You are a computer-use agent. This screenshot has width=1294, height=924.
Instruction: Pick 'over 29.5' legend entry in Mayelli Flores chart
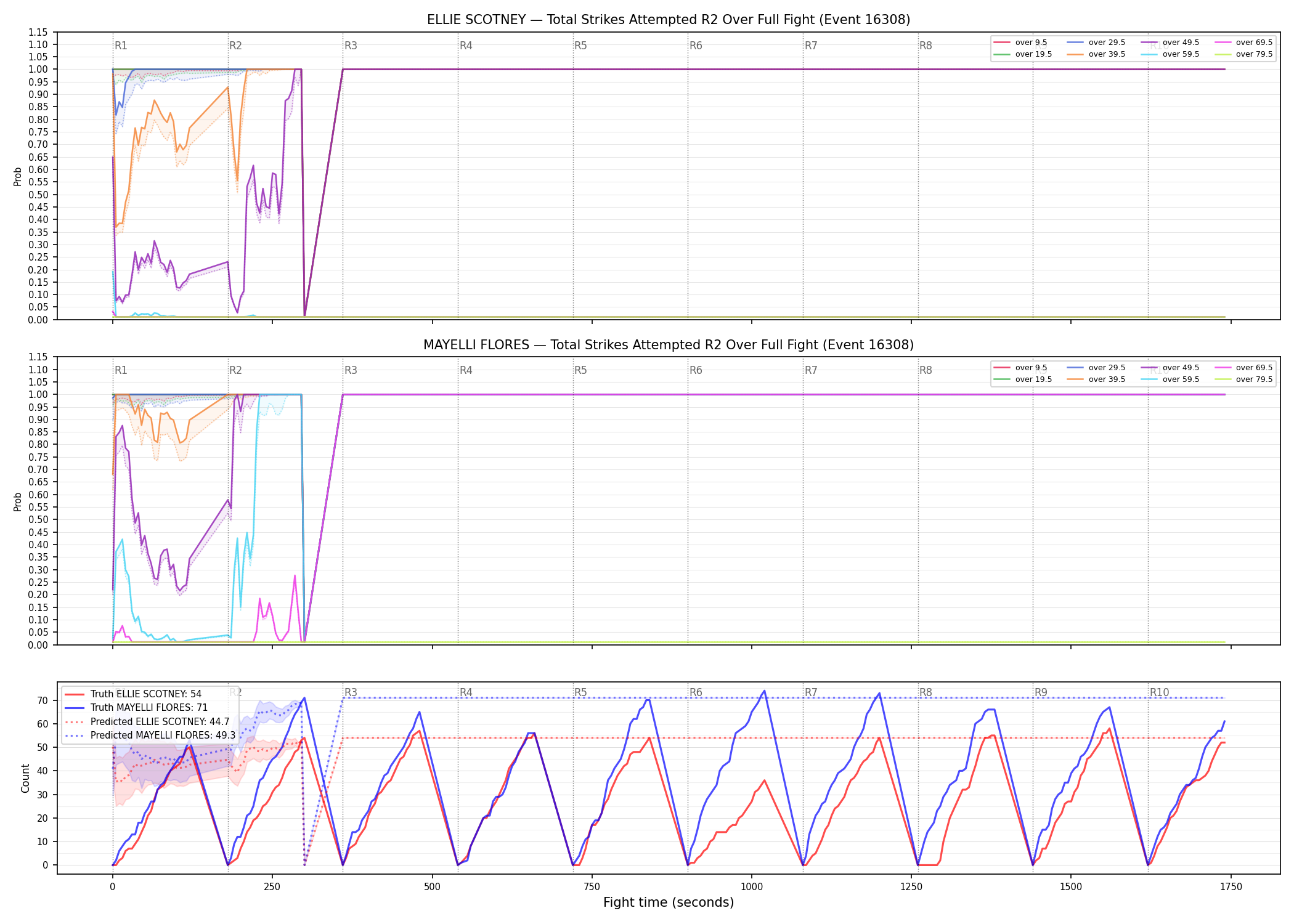[1096, 368]
